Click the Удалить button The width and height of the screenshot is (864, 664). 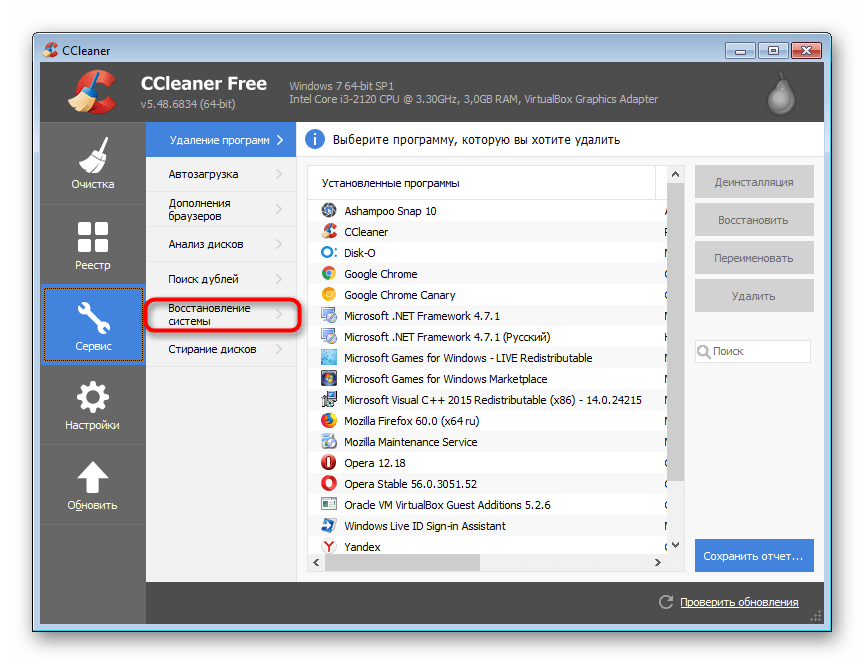coord(754,296)
